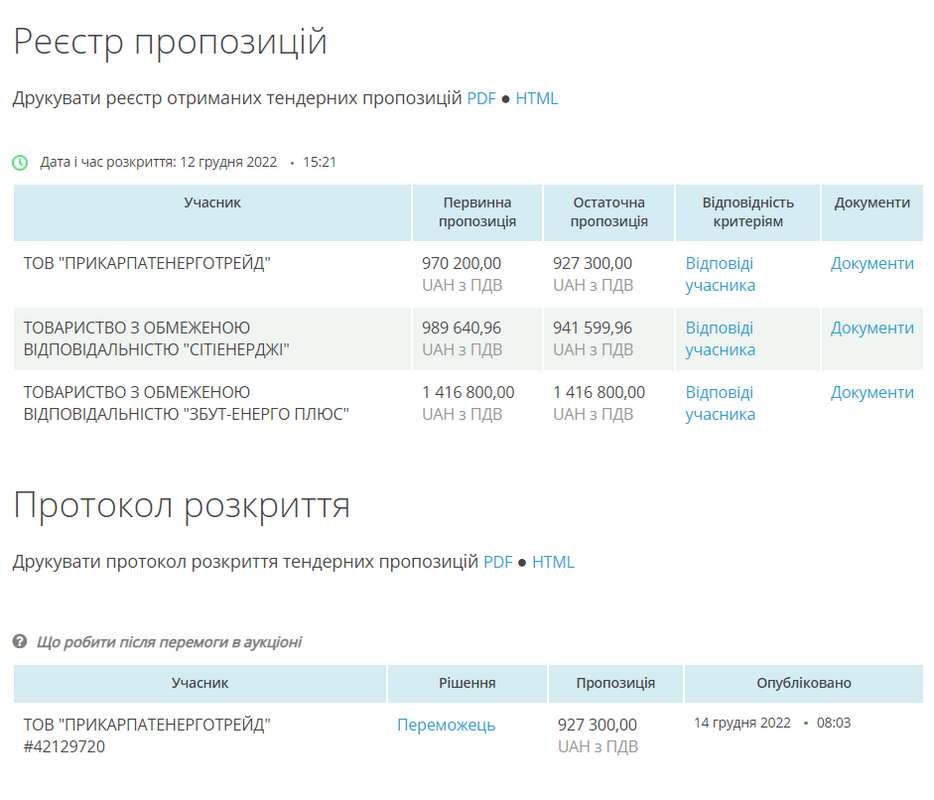Open PDF of received tender proposals register

click(481, 97)
